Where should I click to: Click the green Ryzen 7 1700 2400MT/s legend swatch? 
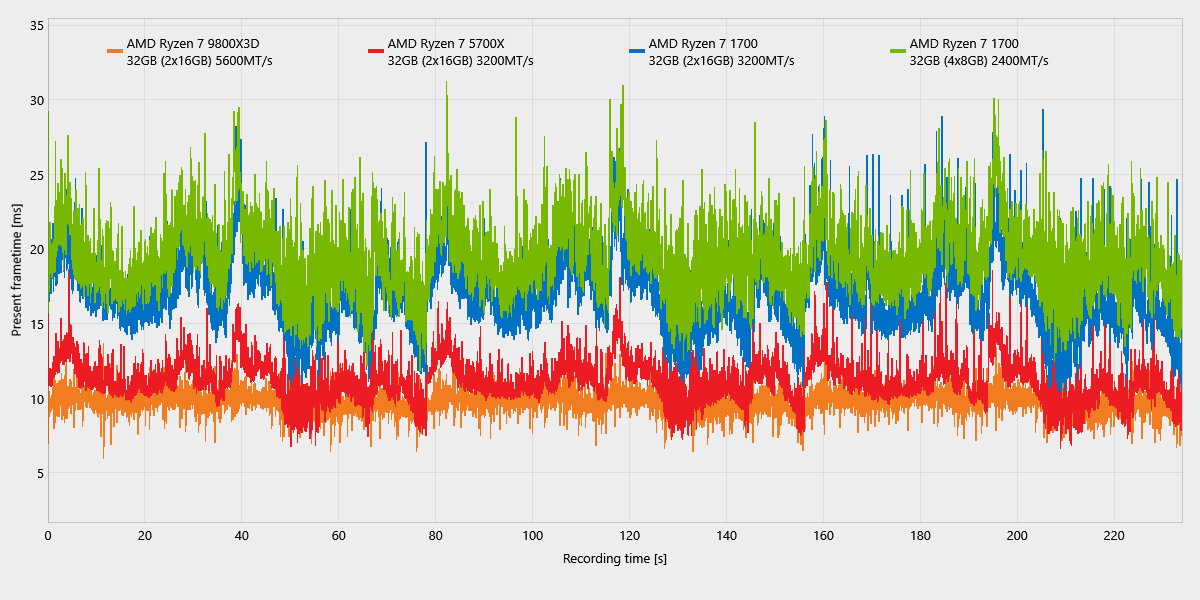click(x=898, y=51)
